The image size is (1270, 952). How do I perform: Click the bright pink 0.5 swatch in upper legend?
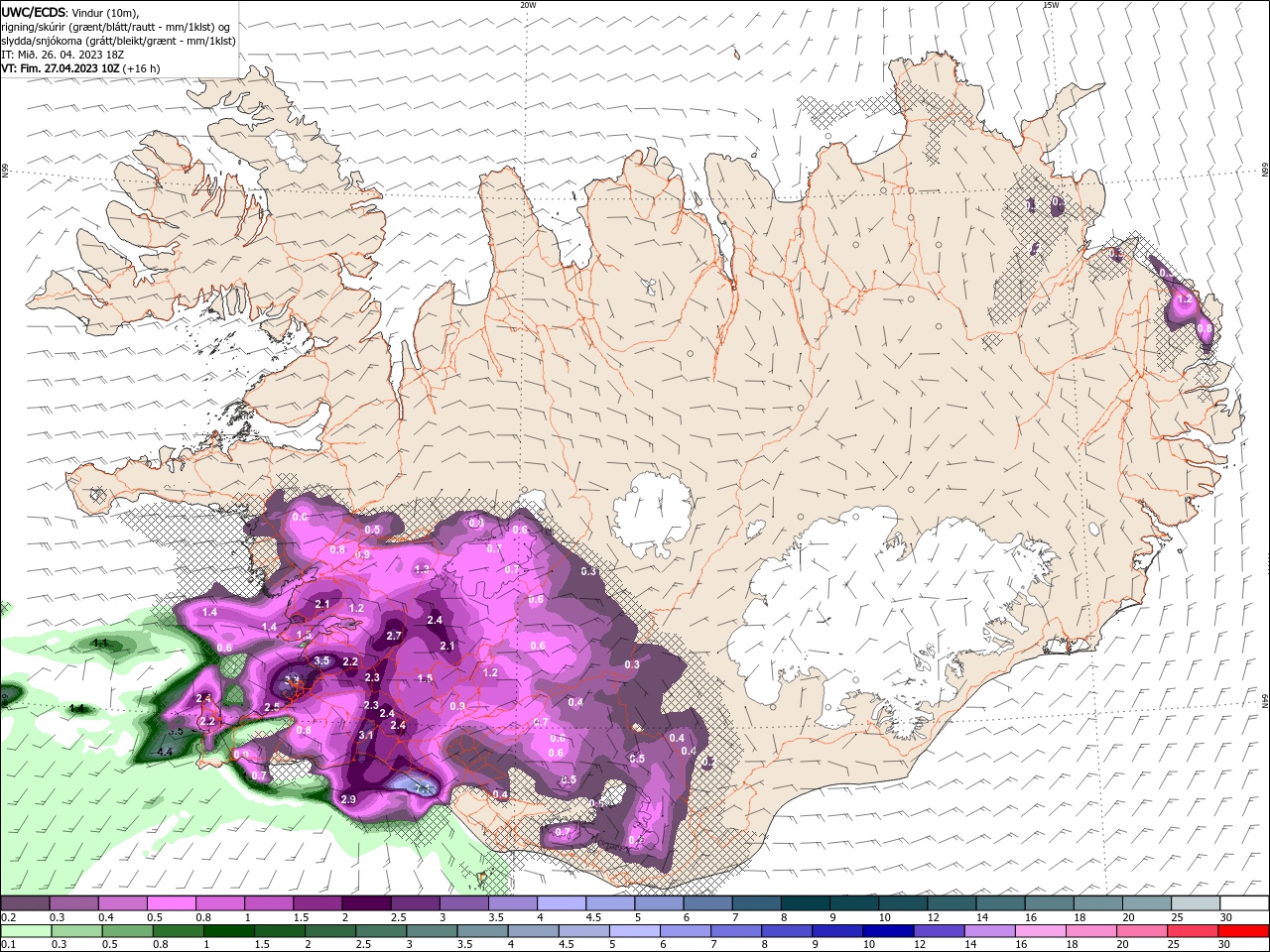click(171, 903)
